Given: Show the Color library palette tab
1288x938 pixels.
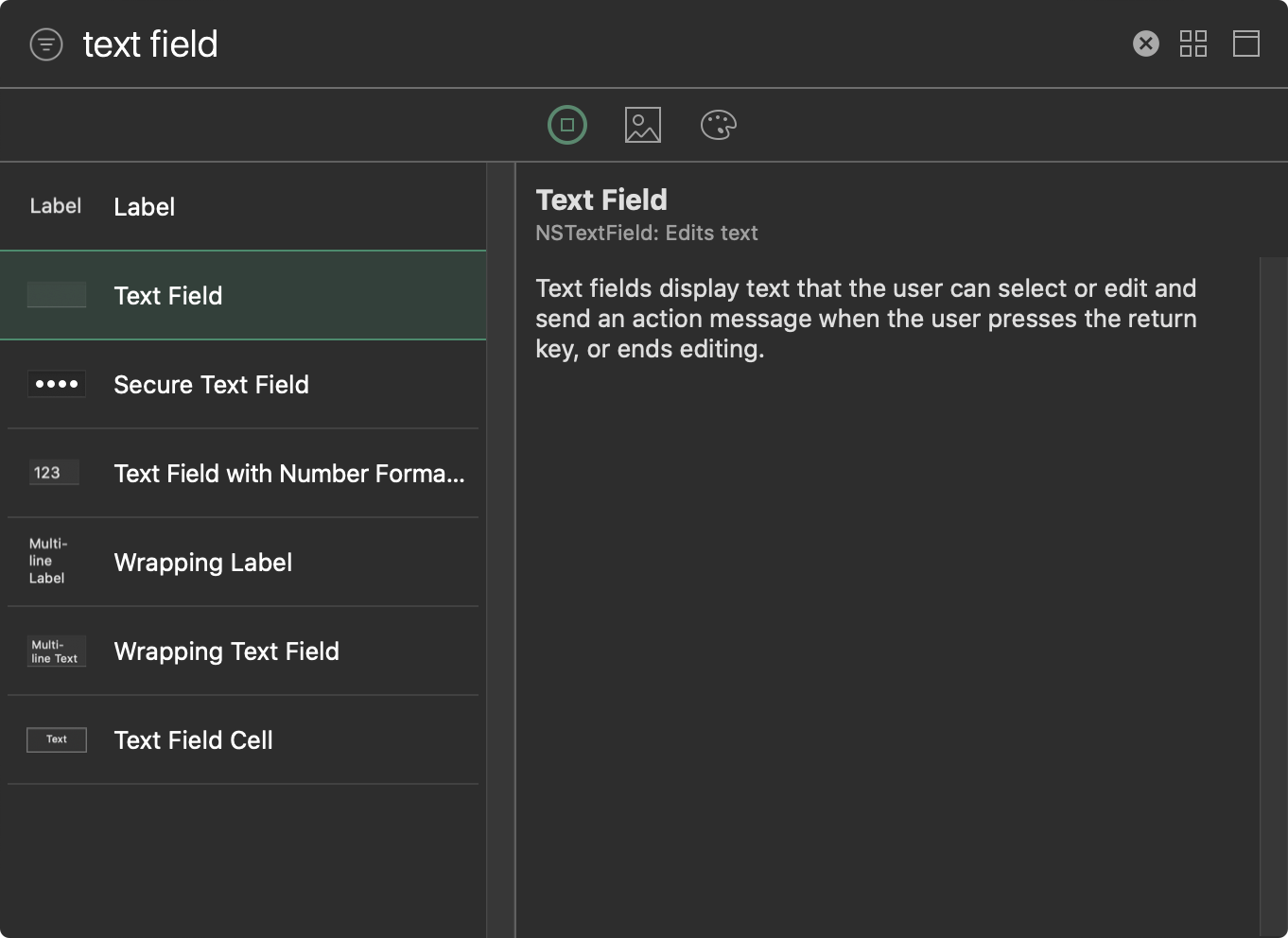Looking at the screenshot, I should (718, 125).
